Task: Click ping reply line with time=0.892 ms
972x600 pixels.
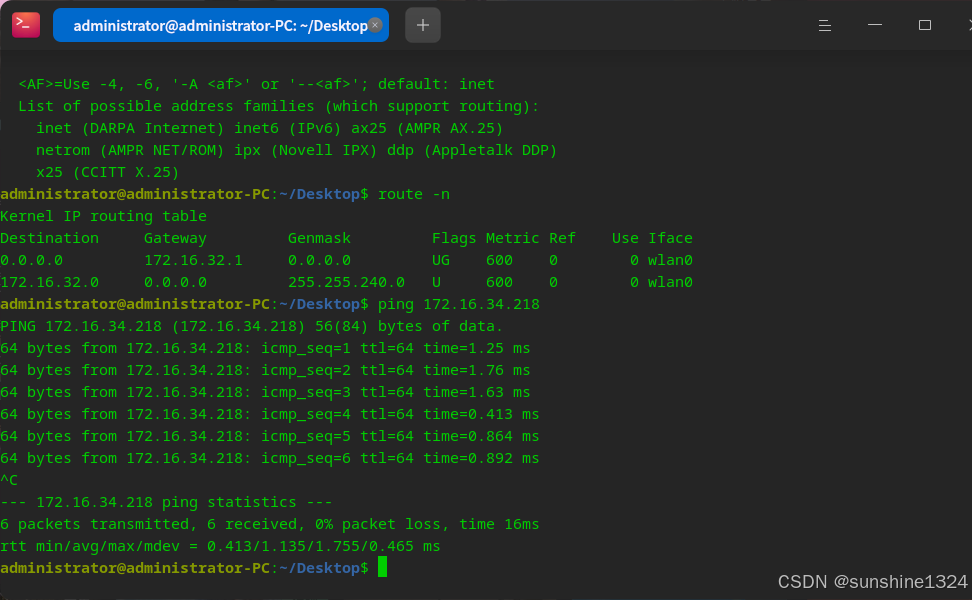Action: coord(270,458)
